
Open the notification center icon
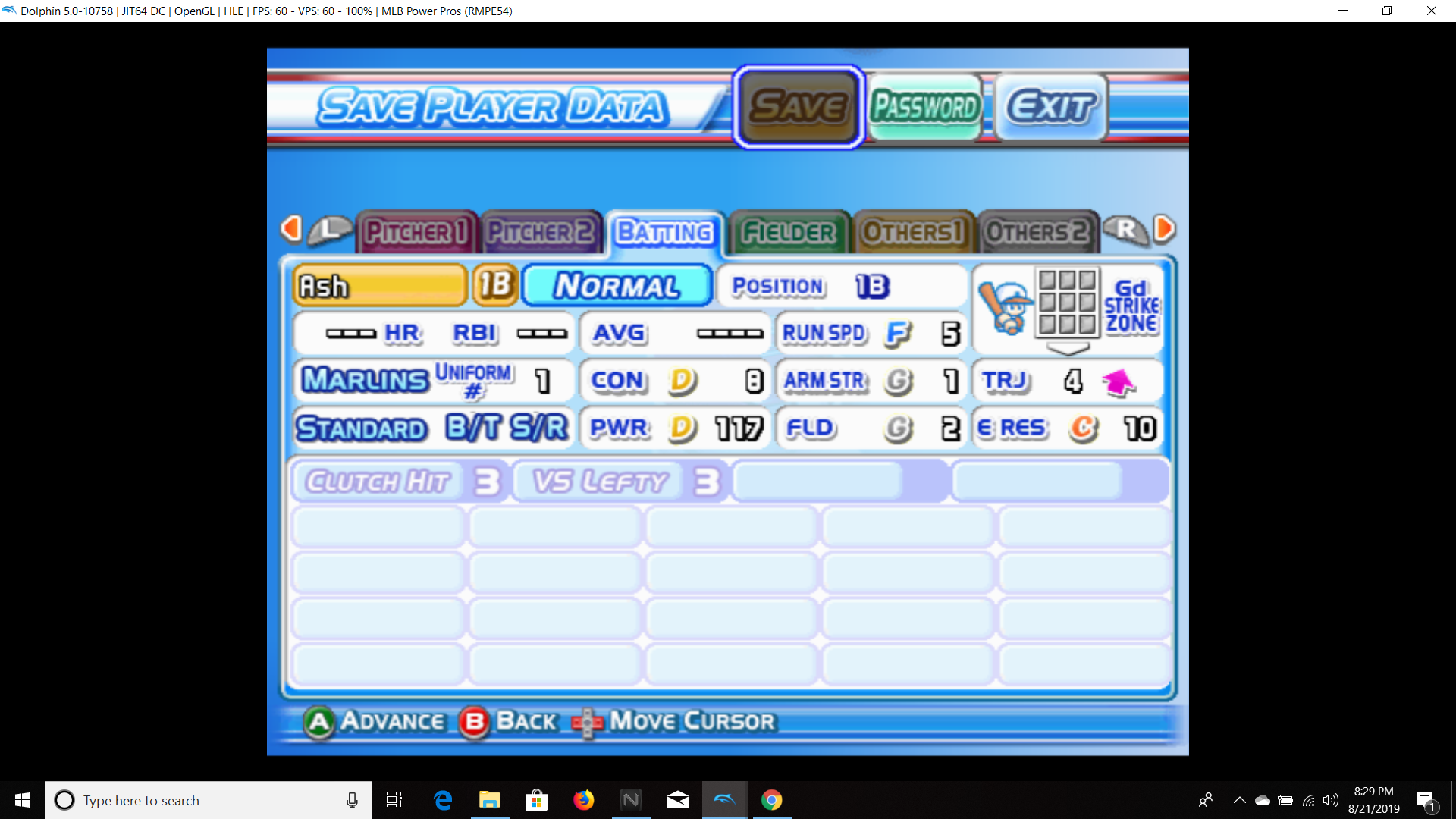click(1426, 800)
